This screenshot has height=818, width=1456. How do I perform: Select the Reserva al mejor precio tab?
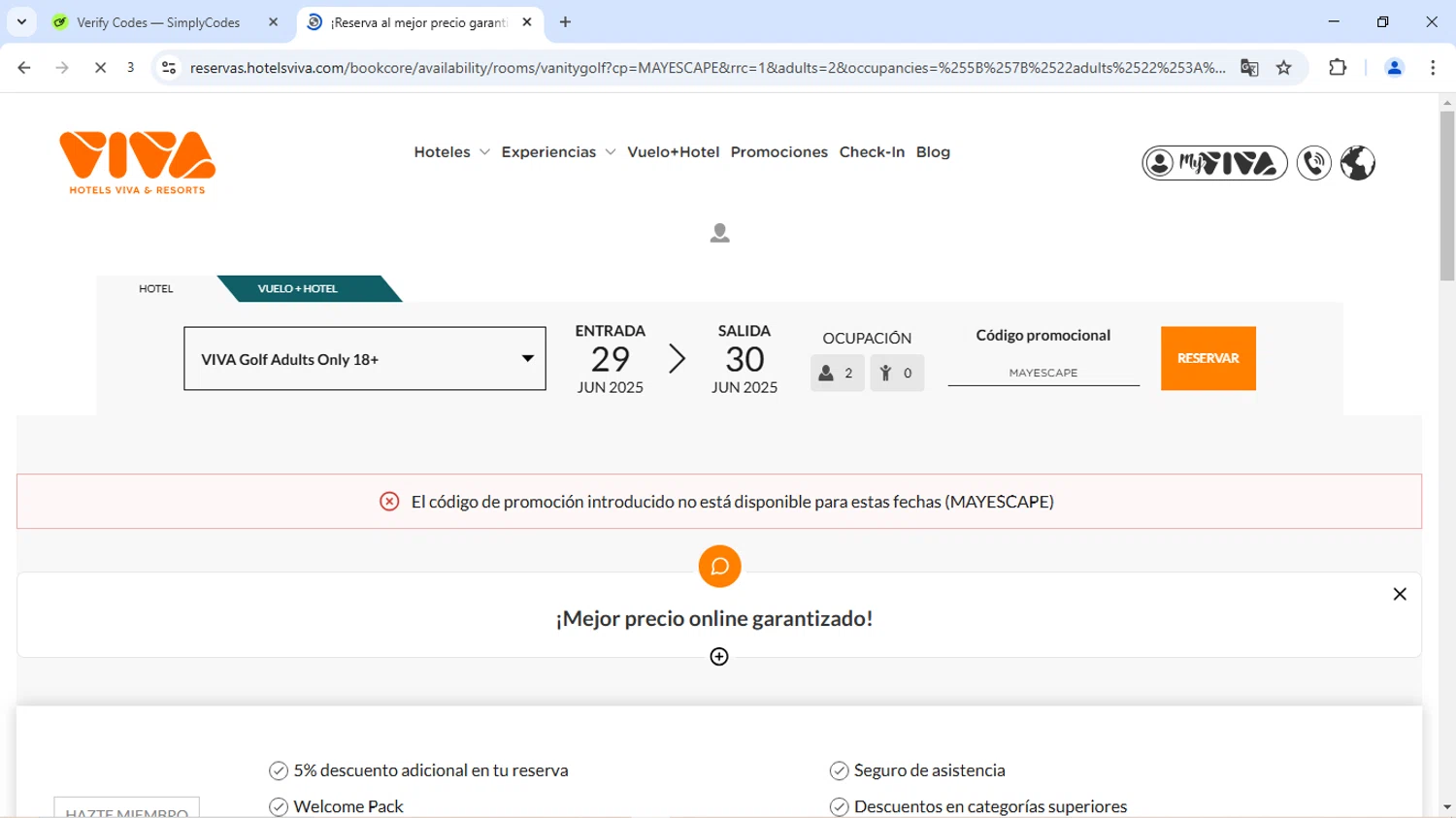[x=418, y=22]
